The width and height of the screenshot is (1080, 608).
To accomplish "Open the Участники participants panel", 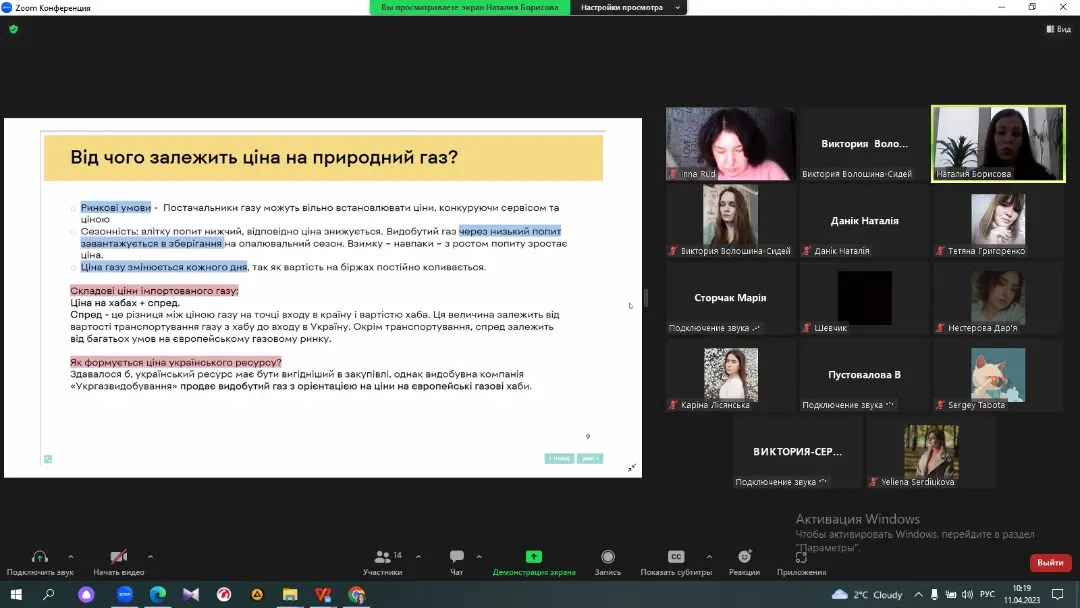I will tap(382, 557).
